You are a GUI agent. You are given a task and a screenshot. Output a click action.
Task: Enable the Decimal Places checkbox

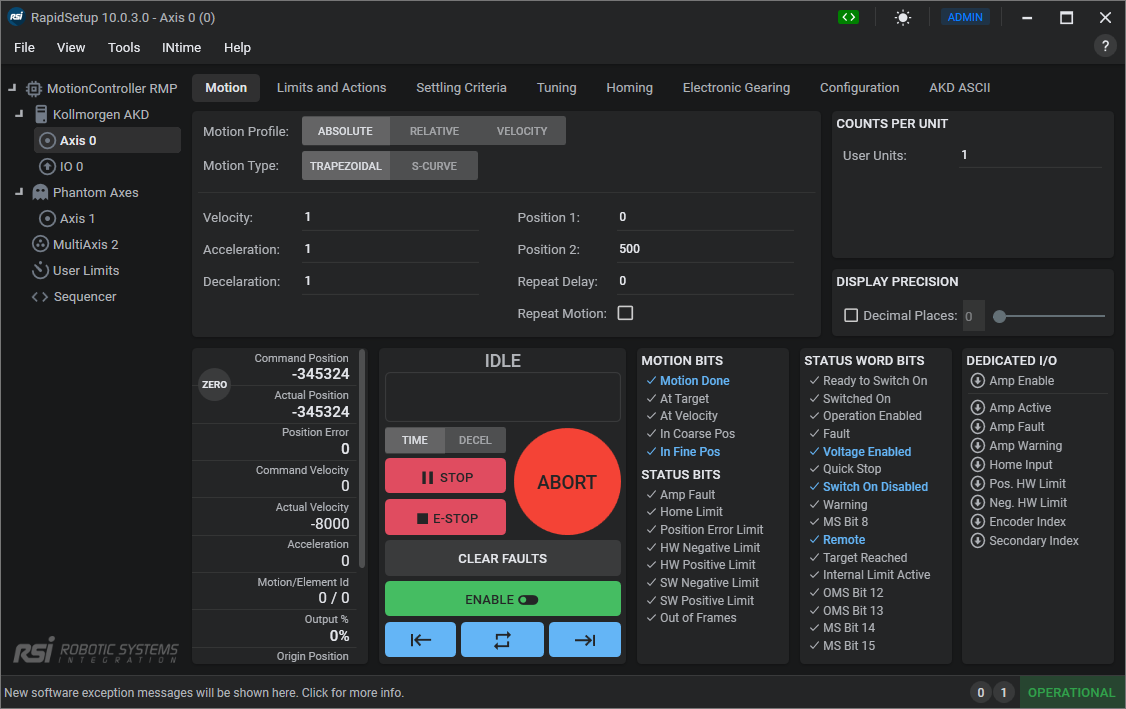point(851,315)
